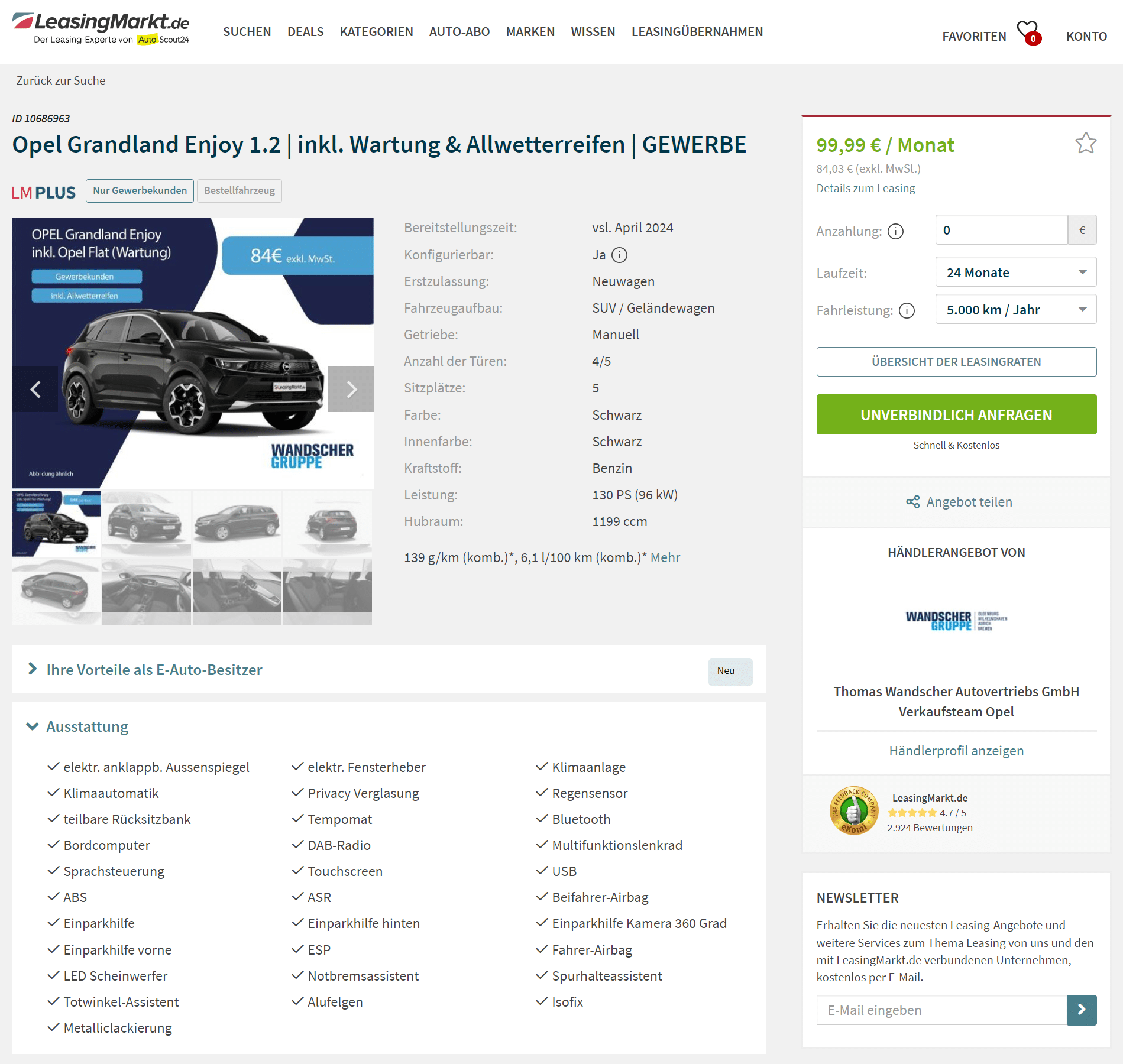
Task: Open the SUCHEN menu
Action: (x=247, y=31)
